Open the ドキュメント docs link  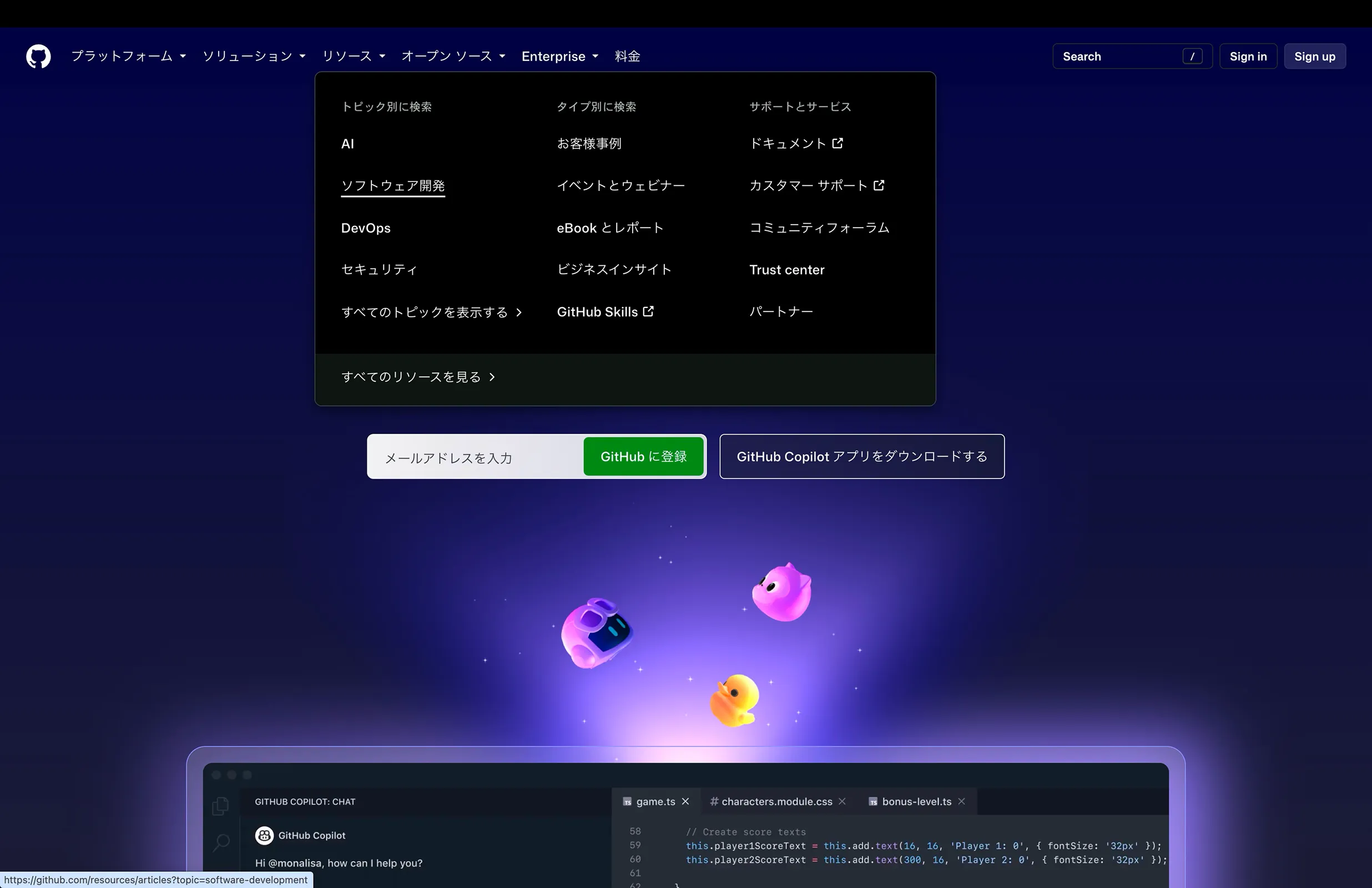(x=796, y=144)
